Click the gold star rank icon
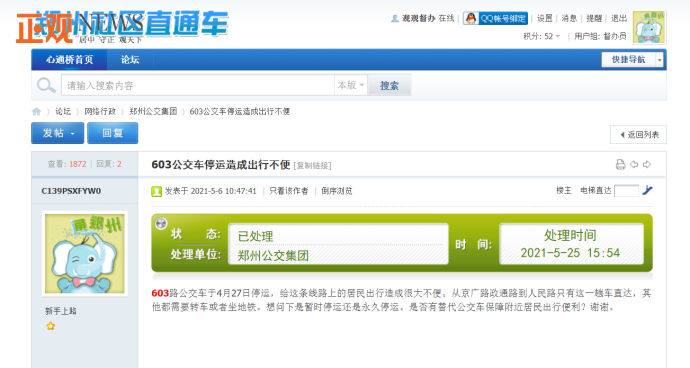This screenshot has width=690, height=368. pyautogui.click(x=51, y=326)
